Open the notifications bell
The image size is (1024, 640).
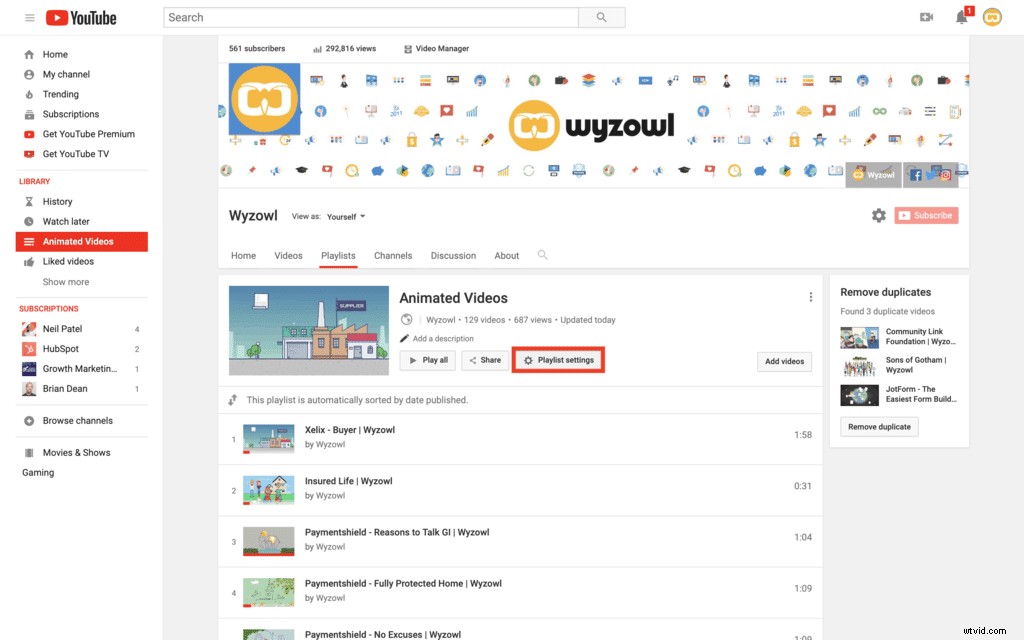961,18
